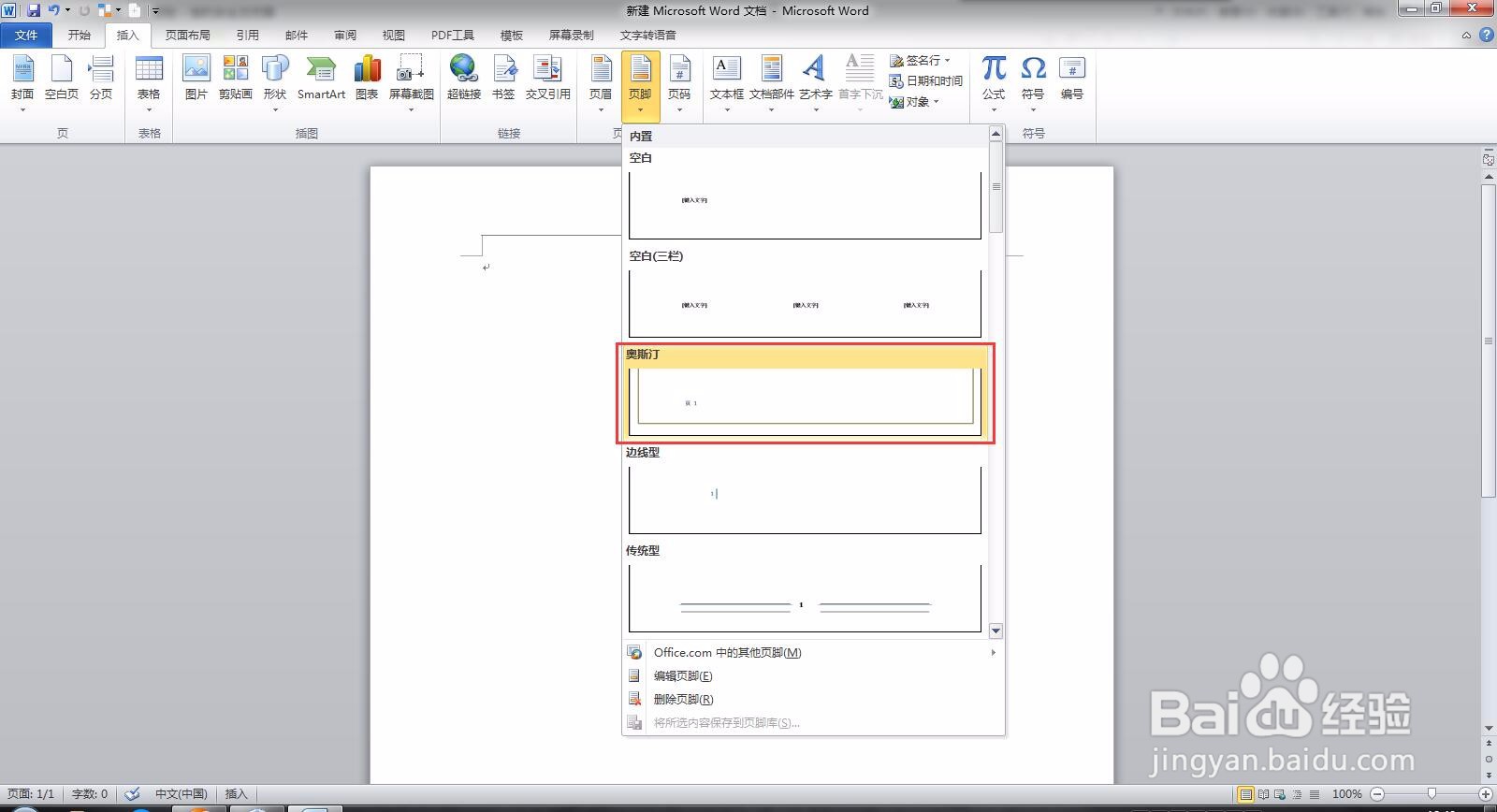The width and height of the screenshot is (1497, 812).
Task: Minimize the ribbon with the caret icon
Action: (x=1466, y=36)
